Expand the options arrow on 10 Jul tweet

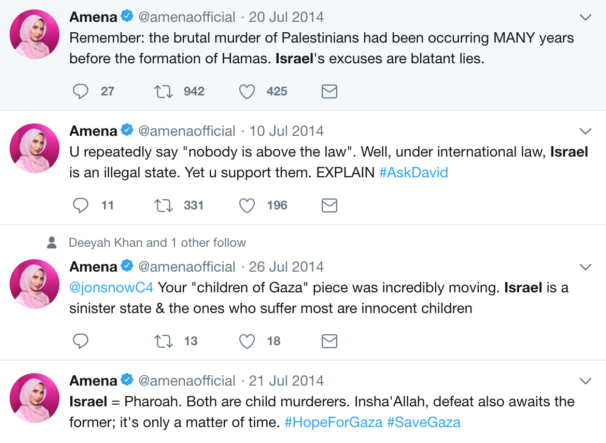[x=585, y=131]
